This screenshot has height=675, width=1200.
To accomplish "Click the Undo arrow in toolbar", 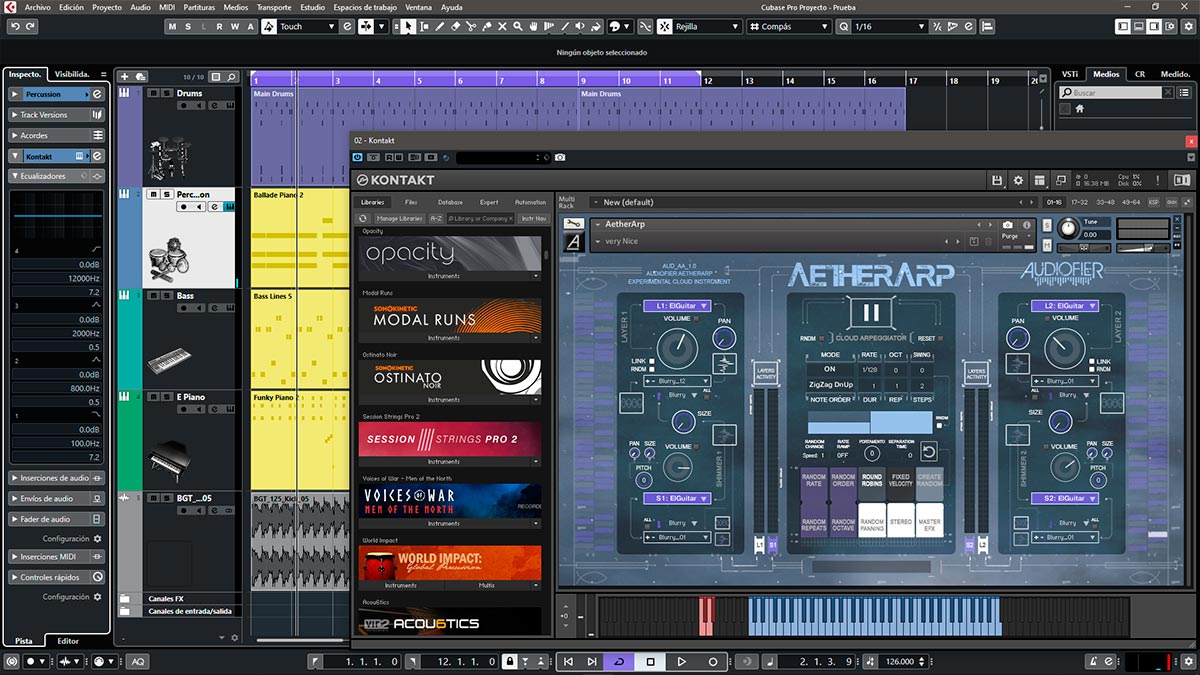I will coord(15,26).
